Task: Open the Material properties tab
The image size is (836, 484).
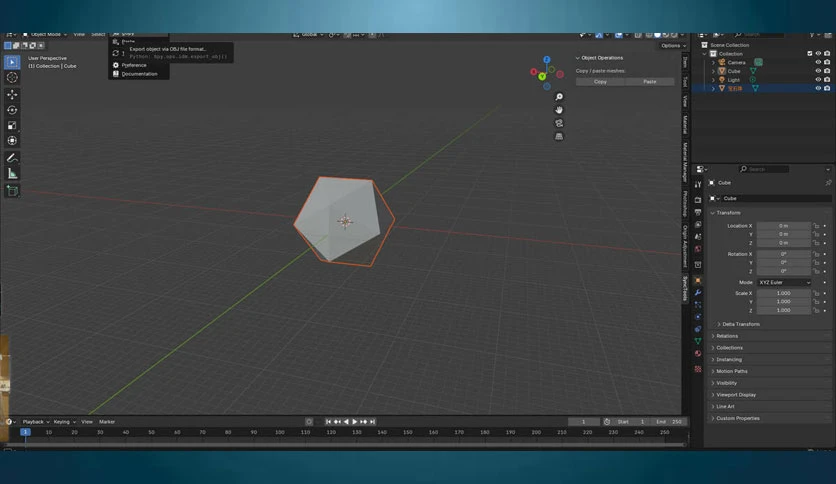Action: pyautogui.click(x=698, y=353)
